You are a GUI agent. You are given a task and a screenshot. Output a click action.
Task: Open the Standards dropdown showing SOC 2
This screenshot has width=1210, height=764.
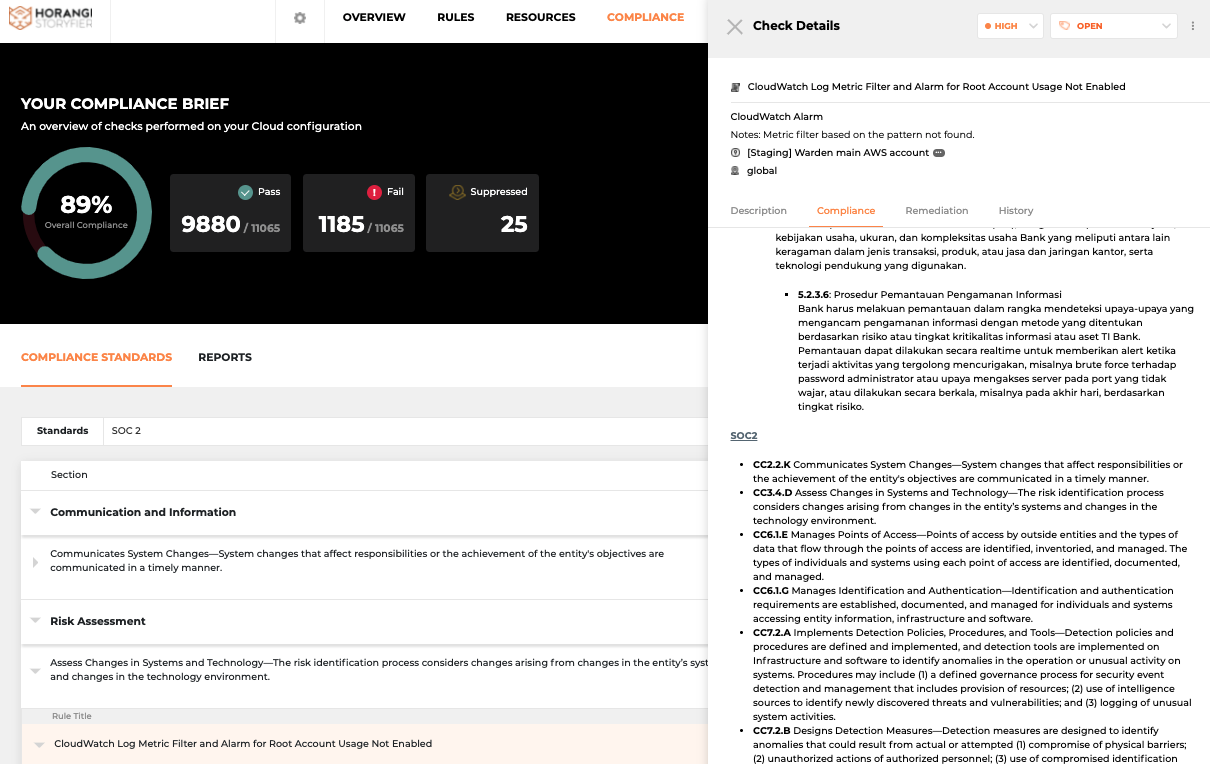[405, 431]
